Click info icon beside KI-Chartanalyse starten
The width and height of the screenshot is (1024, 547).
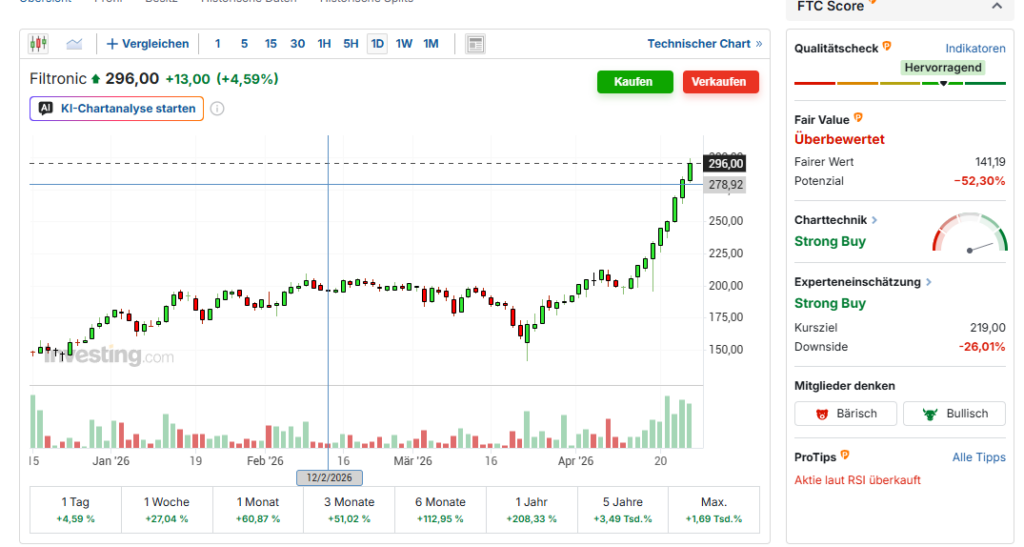[217, 109]
